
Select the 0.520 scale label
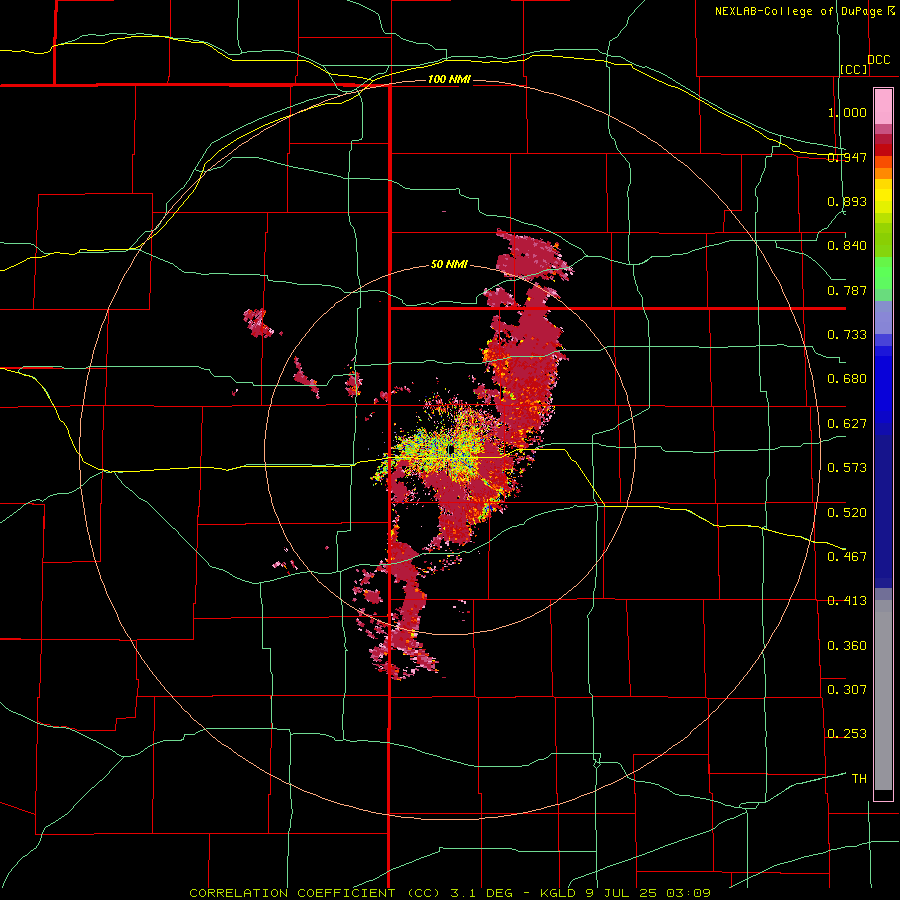coord(847,513)
